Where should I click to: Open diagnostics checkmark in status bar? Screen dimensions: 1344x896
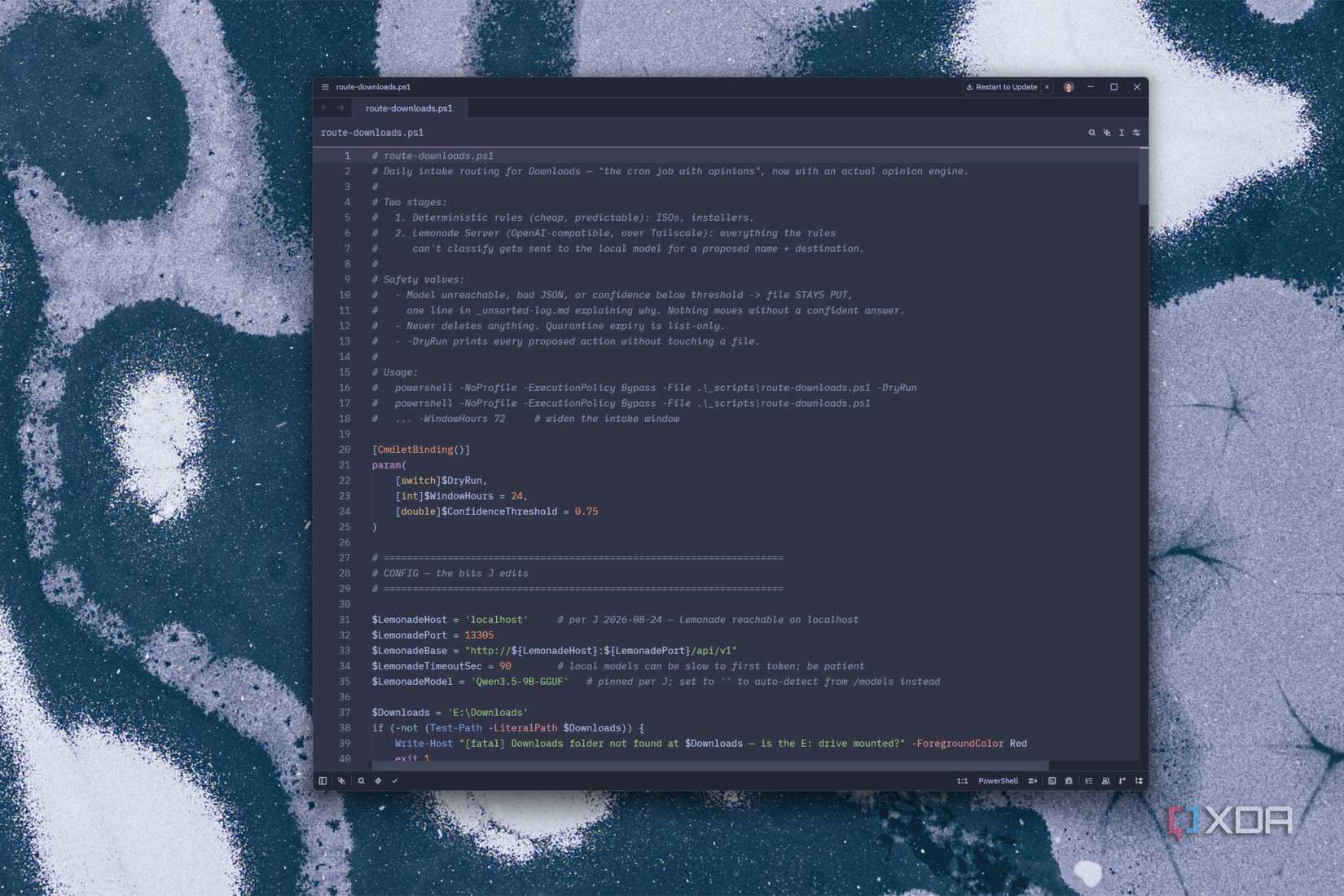point(395,780)
